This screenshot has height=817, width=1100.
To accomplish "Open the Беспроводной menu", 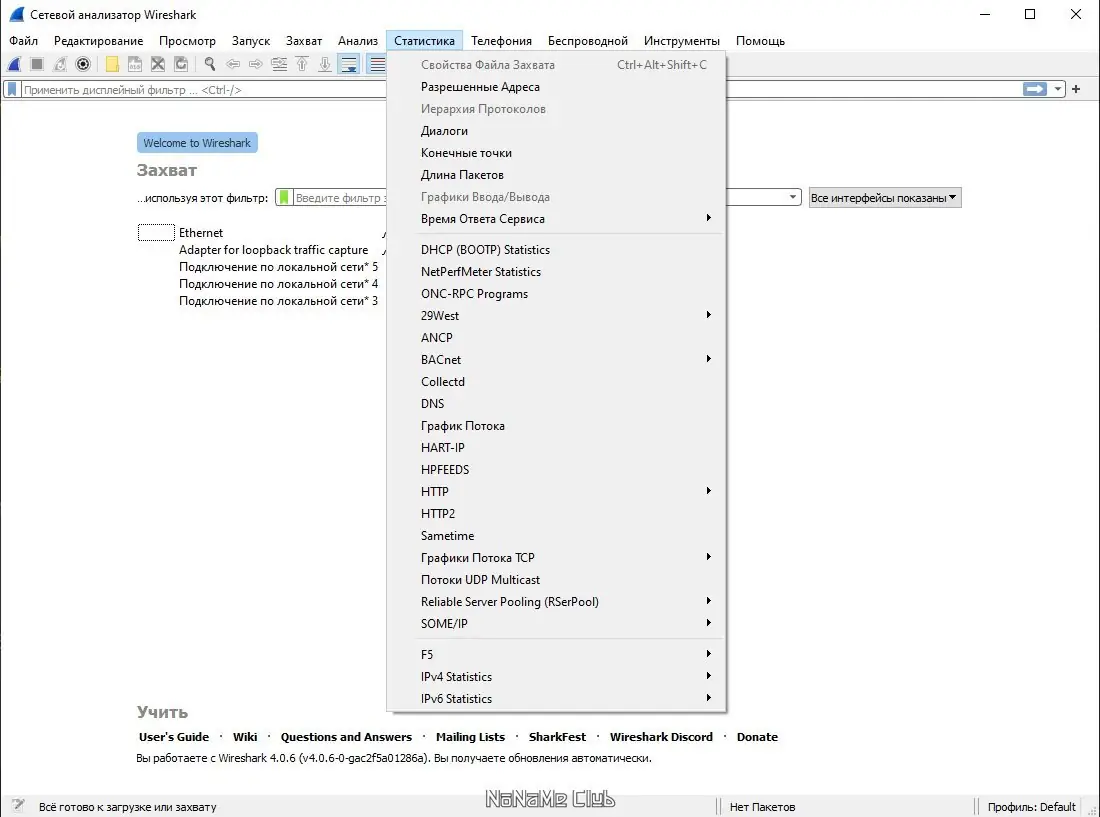I will (x=588, y=41).
